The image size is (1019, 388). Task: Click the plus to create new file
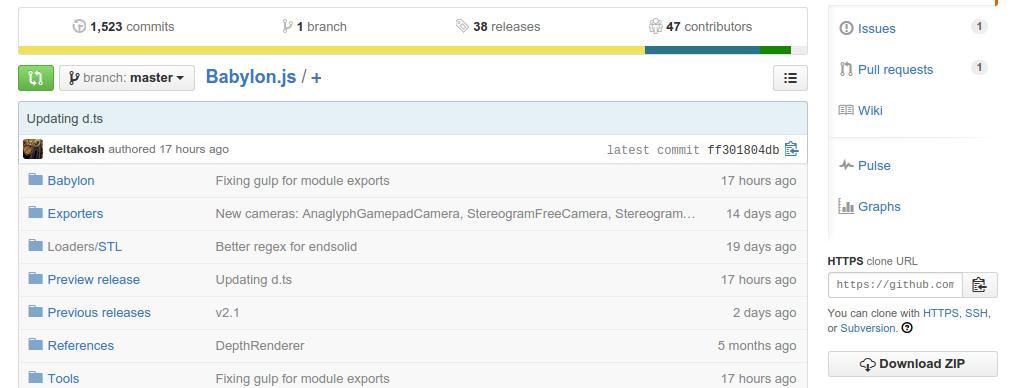point(316,78)
